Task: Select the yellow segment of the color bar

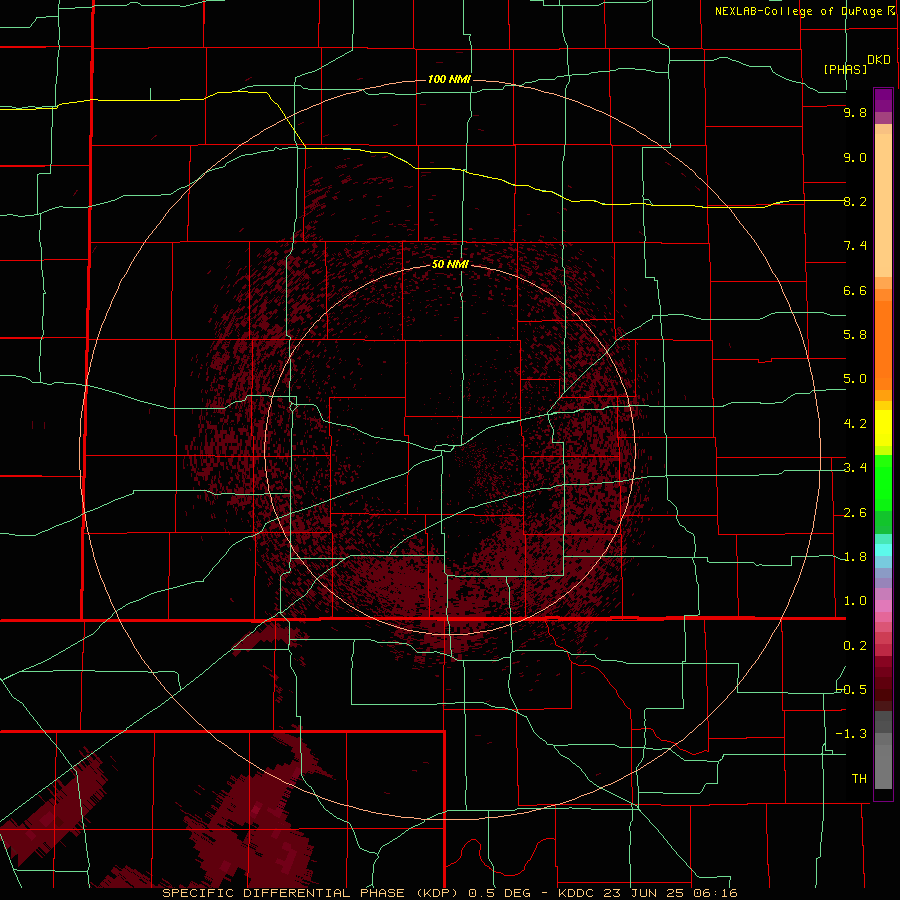Action: point(883,428)
